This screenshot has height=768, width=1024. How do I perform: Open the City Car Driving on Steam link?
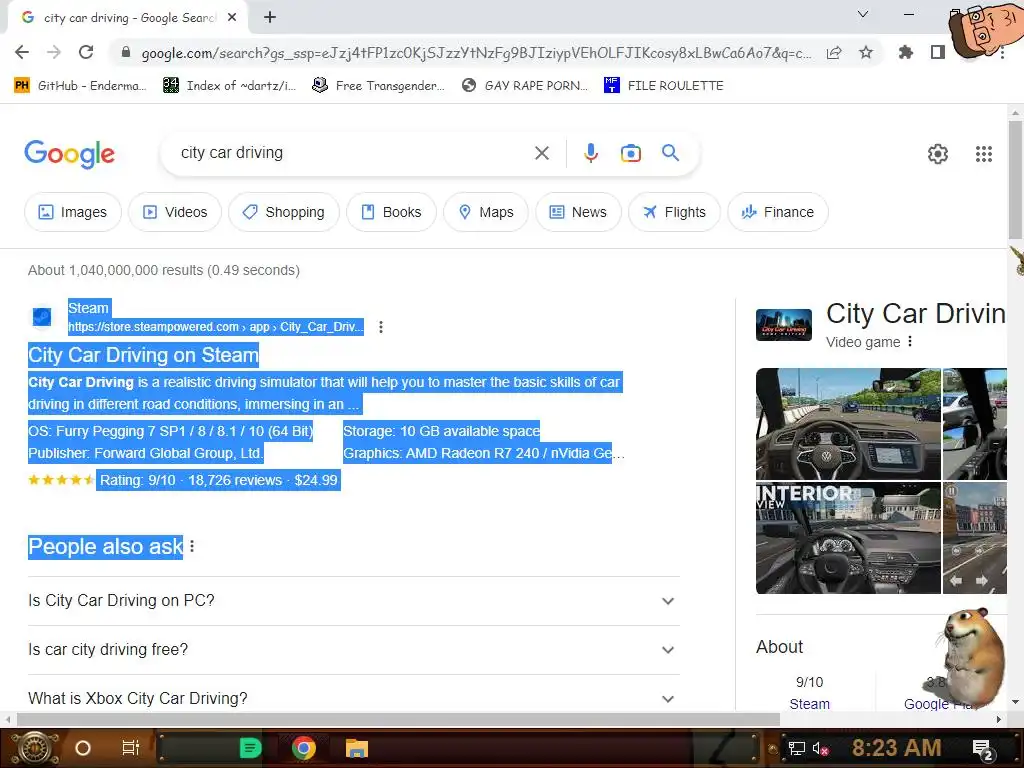(x=143, y=355)
